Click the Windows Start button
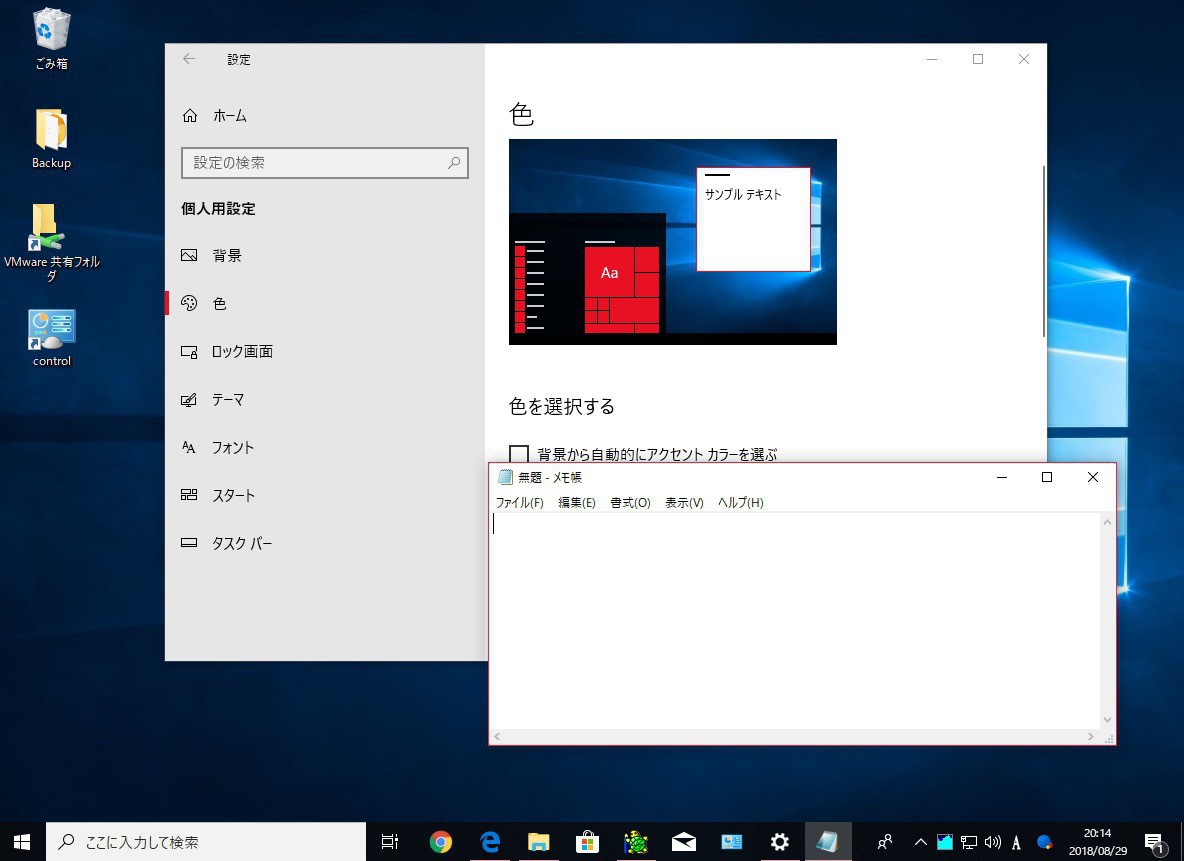1184x861 pixels. 22,842
